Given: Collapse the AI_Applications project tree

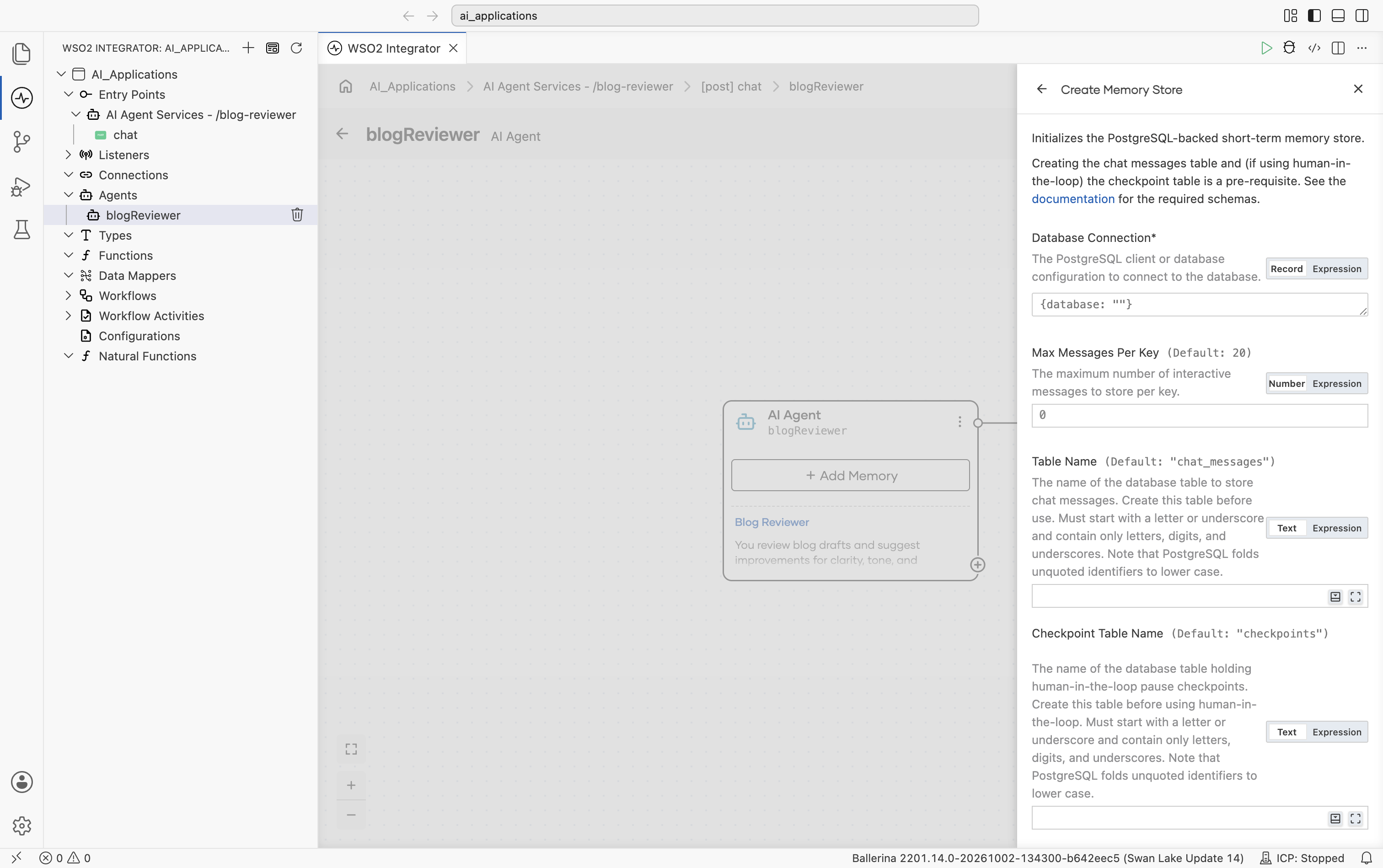Looking at the screenshot, I should [x=61, y=74].
